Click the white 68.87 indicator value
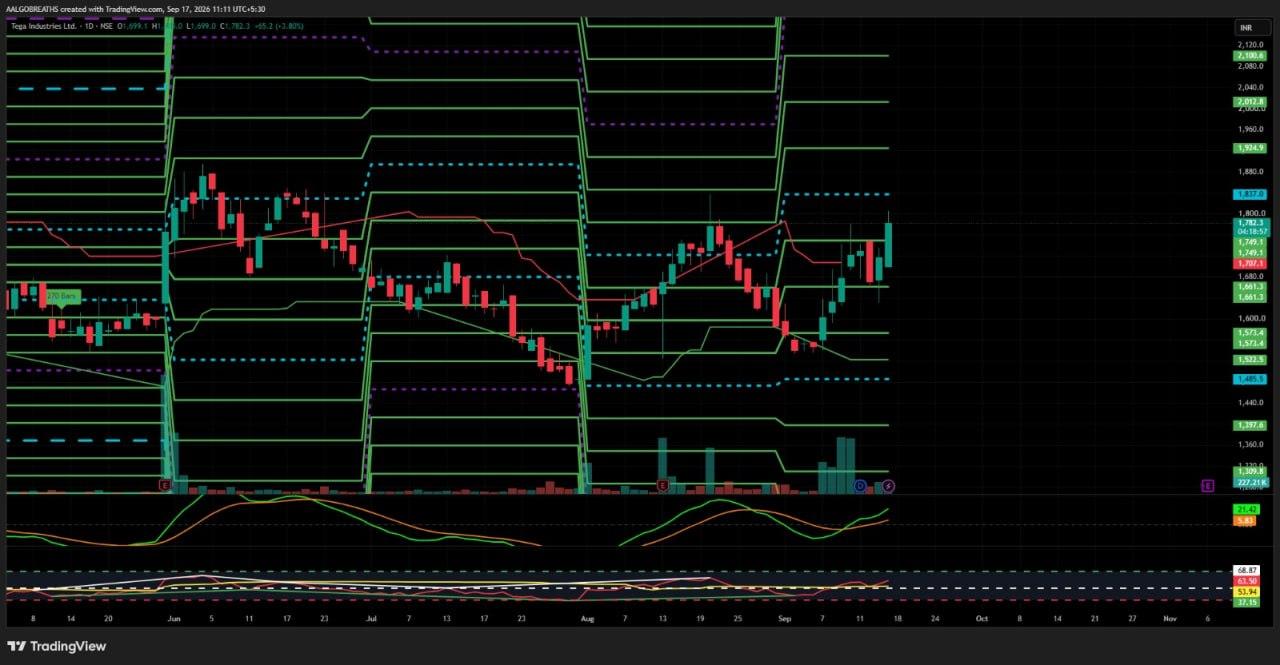The width and height of the screenshot is (1280, 665). click(1246, 570)
